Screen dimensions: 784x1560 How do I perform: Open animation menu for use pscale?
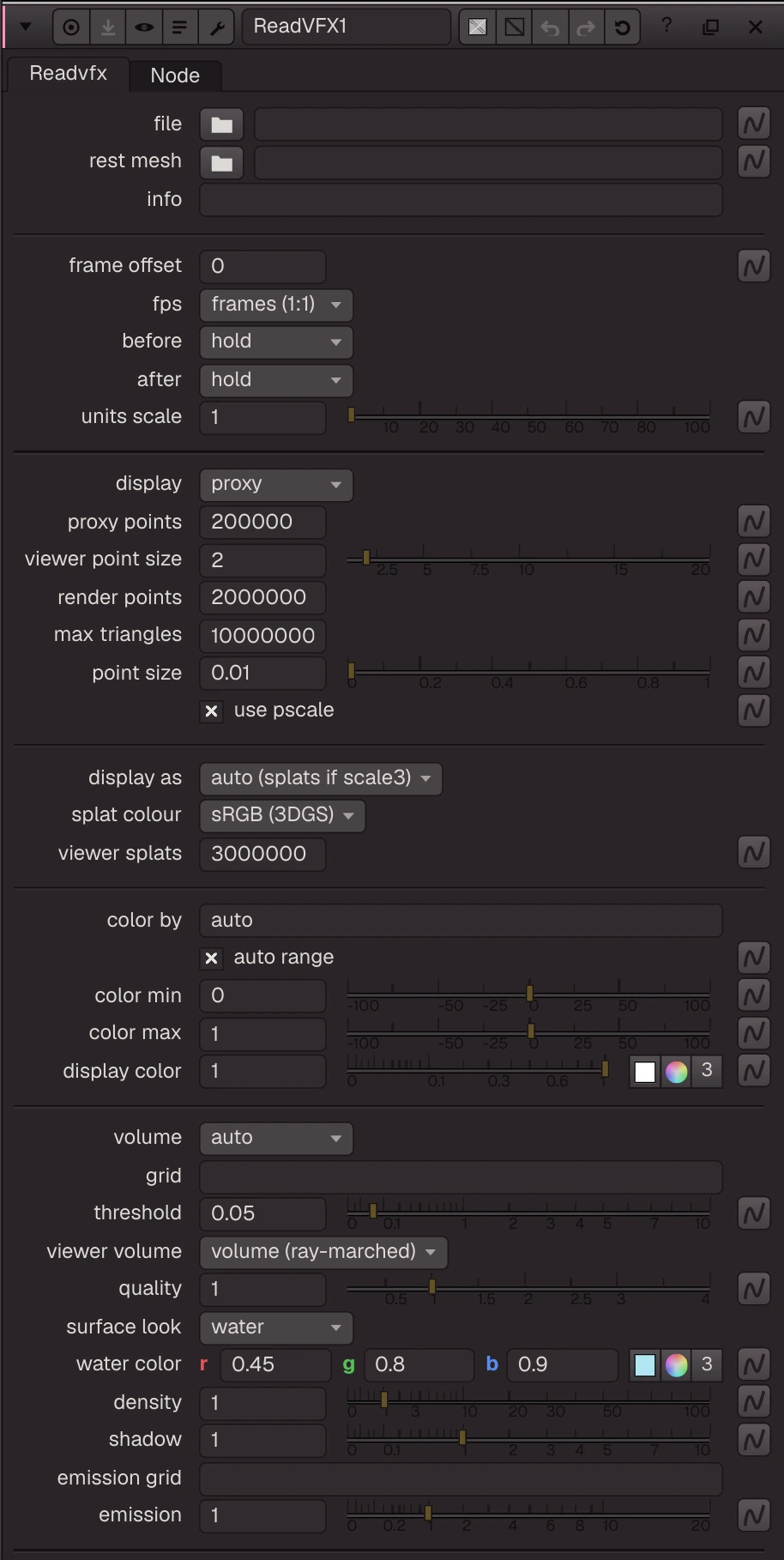754,710
